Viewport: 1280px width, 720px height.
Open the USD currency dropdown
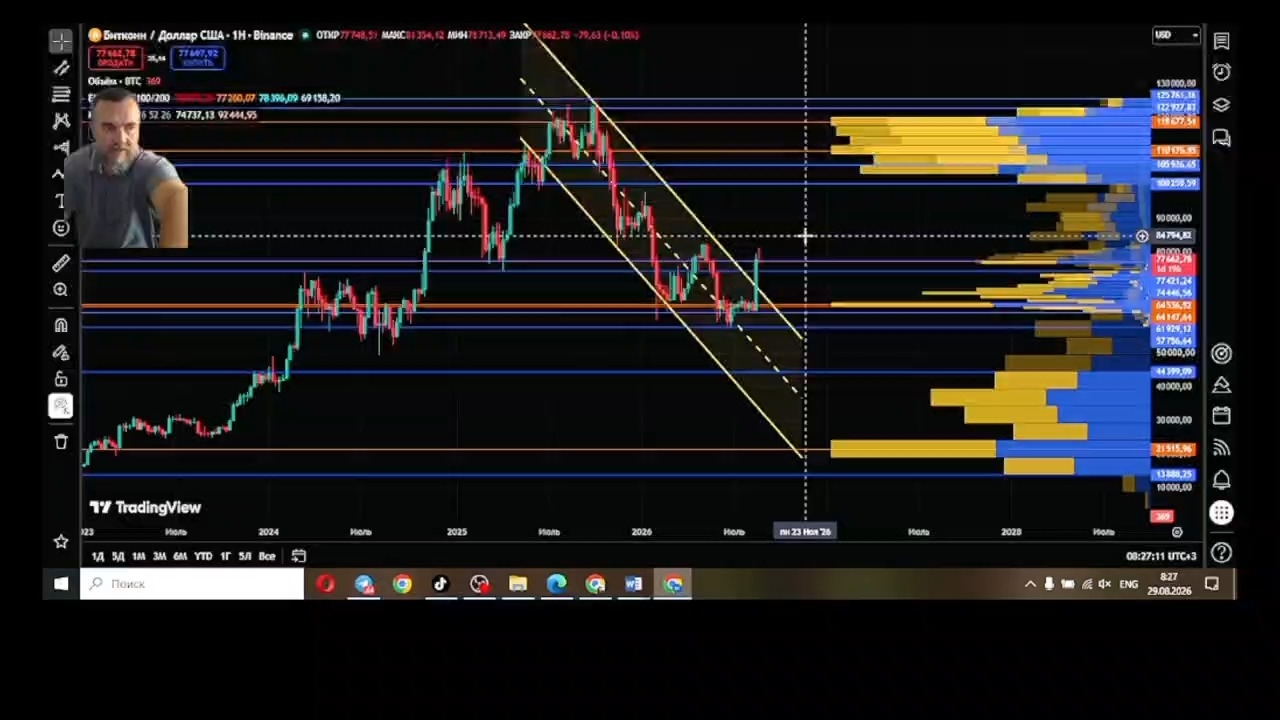pyautogui.click(x=1176, y=35)
